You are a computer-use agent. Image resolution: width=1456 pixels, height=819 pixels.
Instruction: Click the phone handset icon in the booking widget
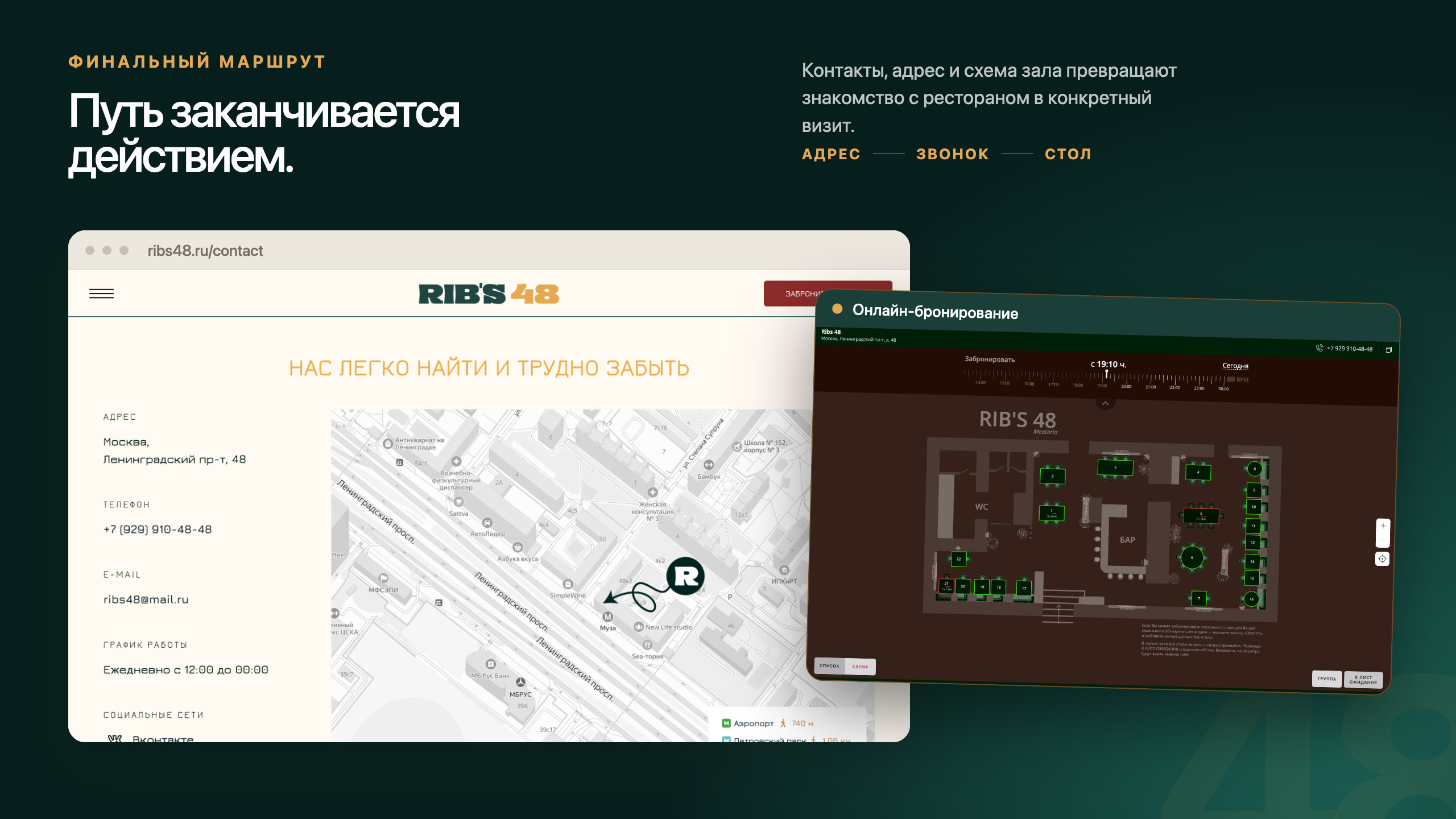1319,348
